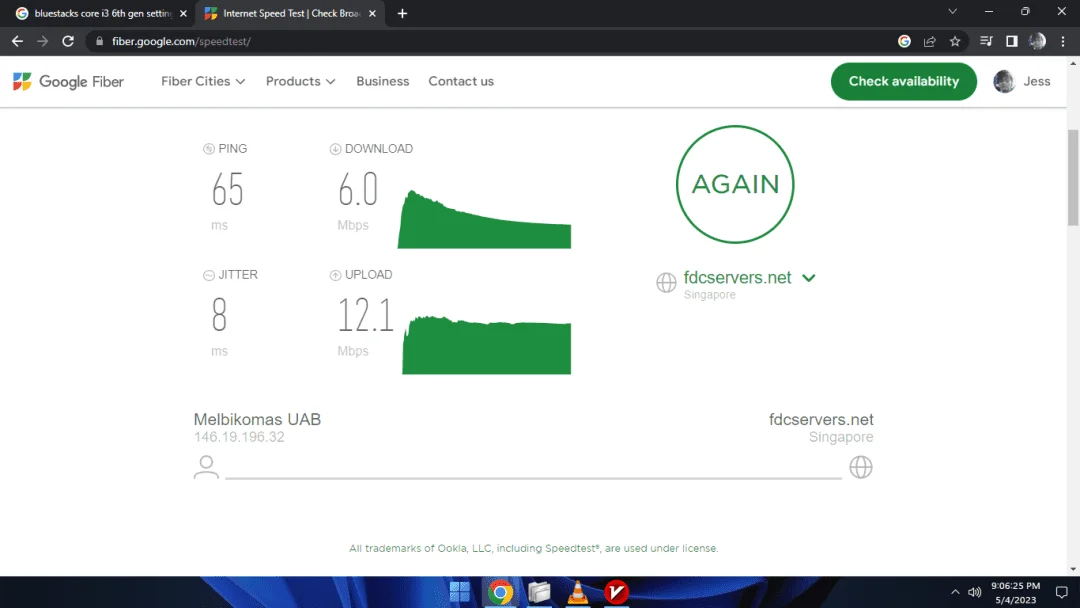Open the media control toolbar icon
Image resolution: width=1080 pixels, height=608 pixels.
(x=986, y=41)
